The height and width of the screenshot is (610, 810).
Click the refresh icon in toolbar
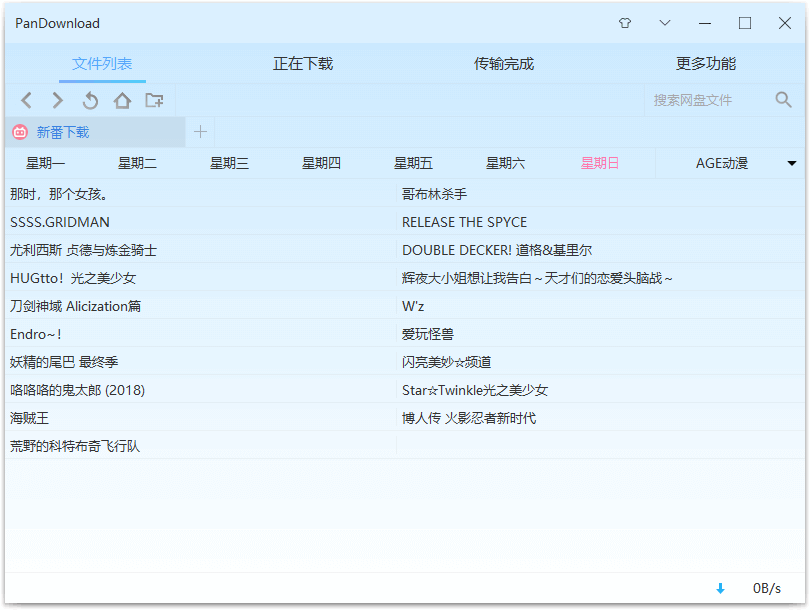(x=90, y=100)
